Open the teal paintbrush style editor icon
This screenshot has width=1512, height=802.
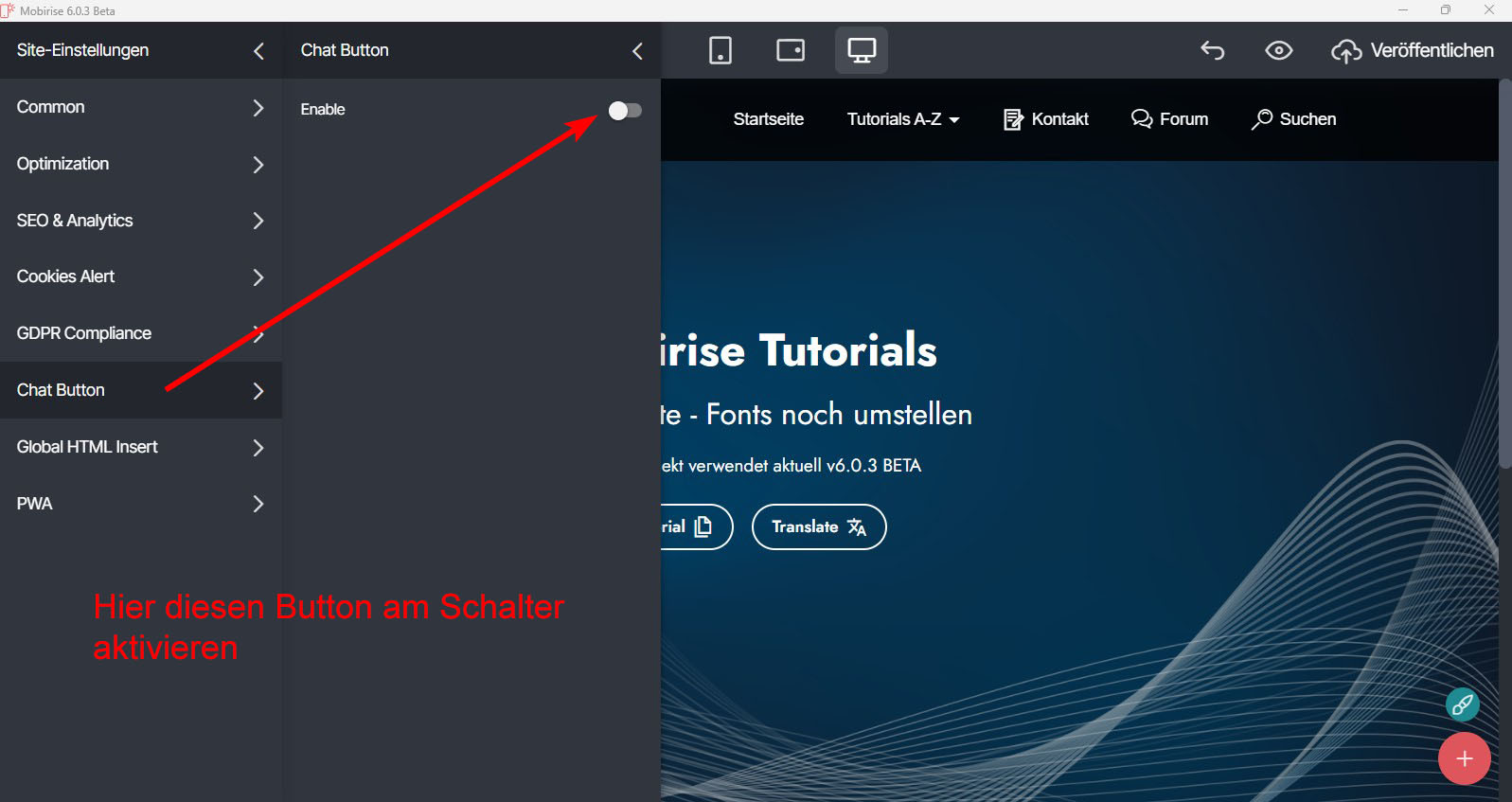[x=1463, y=704]
